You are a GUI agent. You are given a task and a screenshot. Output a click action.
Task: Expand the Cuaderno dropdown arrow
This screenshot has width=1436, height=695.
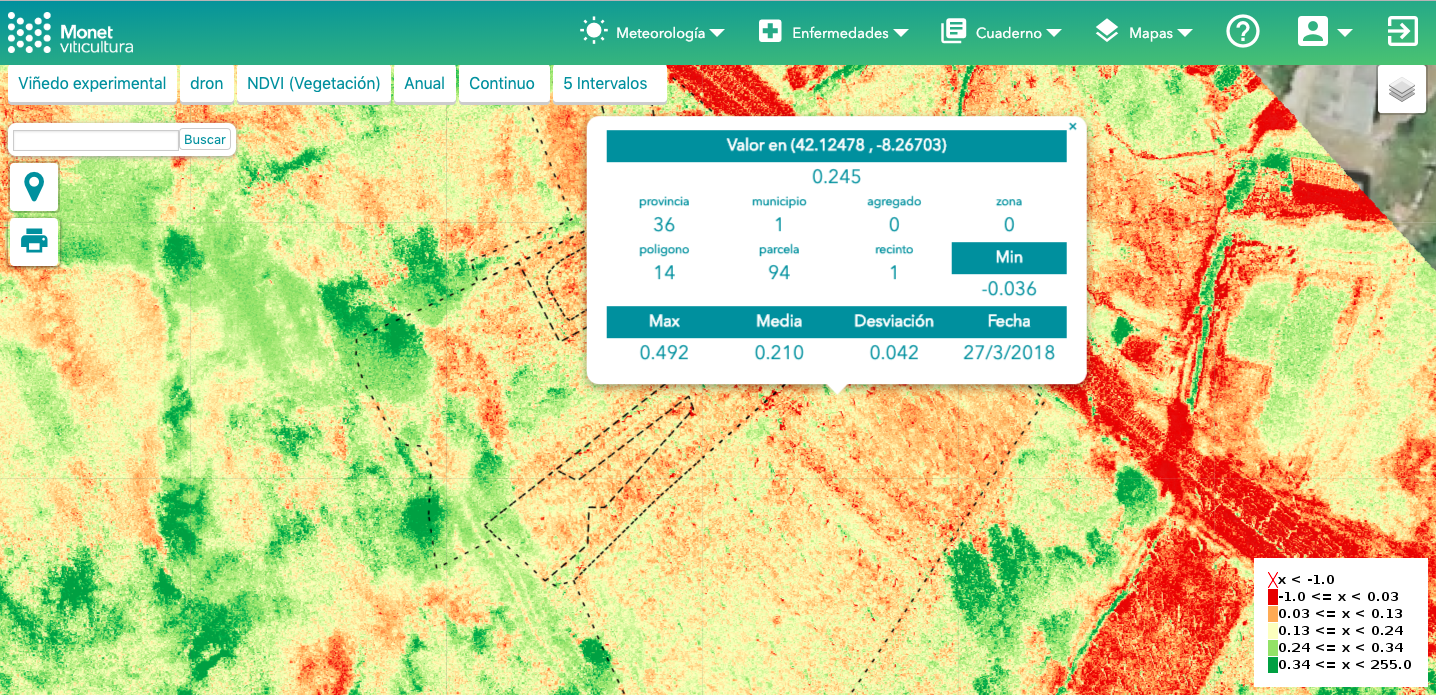(1054, 33)
